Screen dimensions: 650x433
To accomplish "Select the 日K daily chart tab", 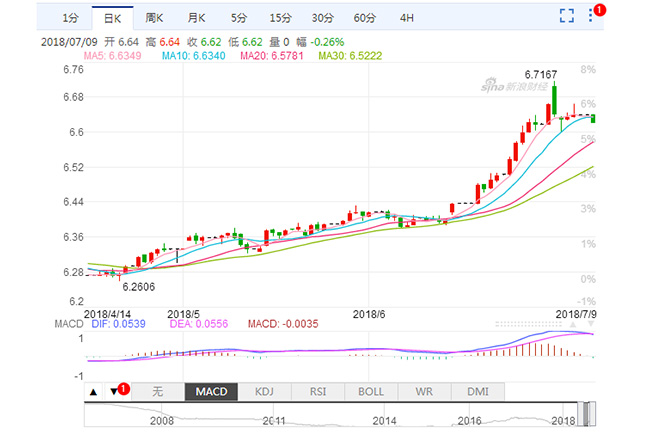I will click(x=112, y=18).
